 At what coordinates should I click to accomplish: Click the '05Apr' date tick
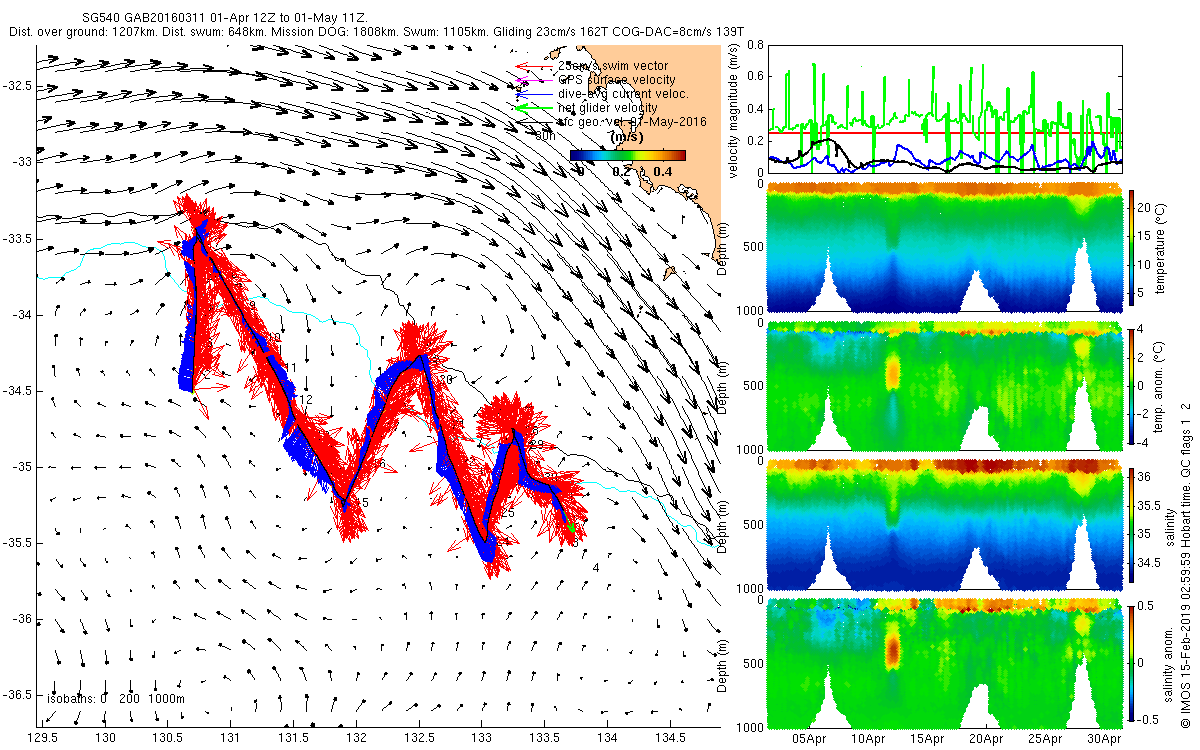tap(808, 739)
